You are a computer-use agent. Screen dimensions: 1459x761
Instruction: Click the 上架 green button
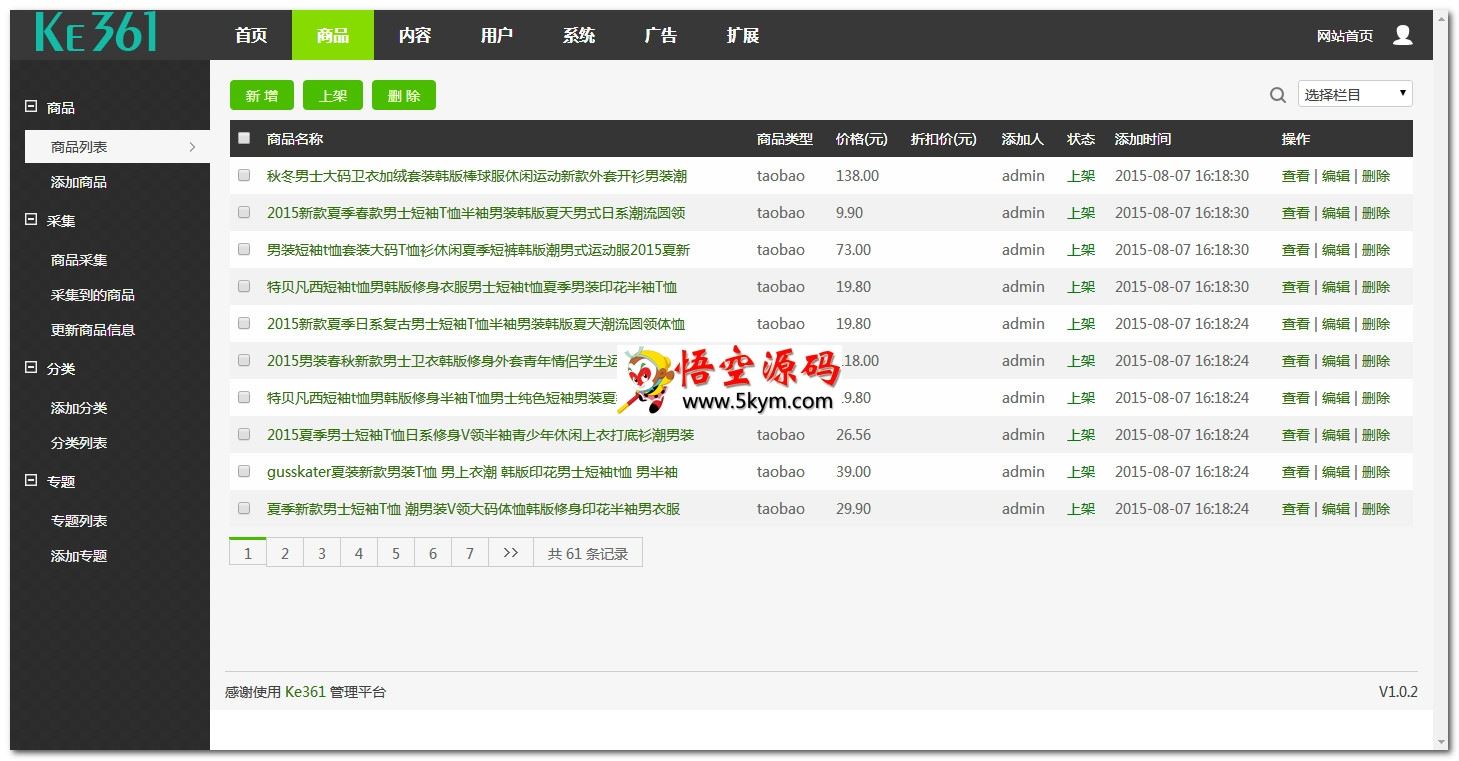(x=333, y=95)
